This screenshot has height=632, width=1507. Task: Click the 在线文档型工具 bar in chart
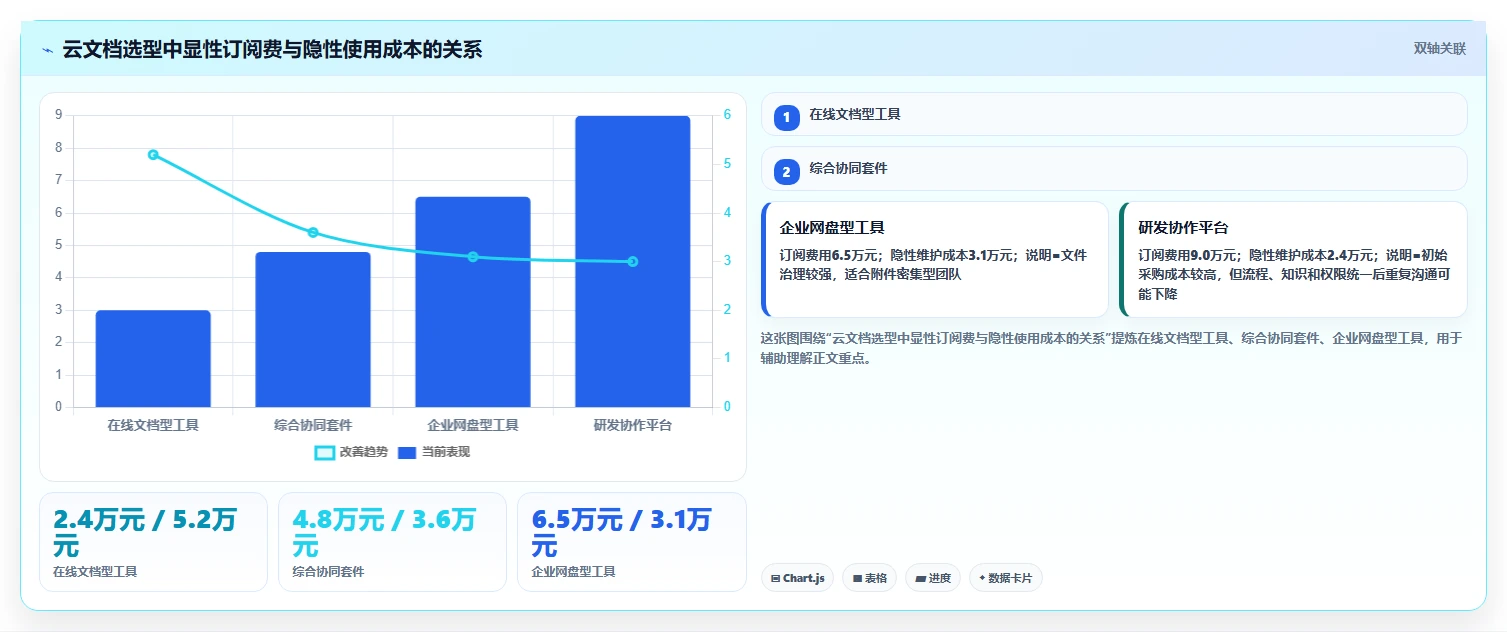[153, 358]
